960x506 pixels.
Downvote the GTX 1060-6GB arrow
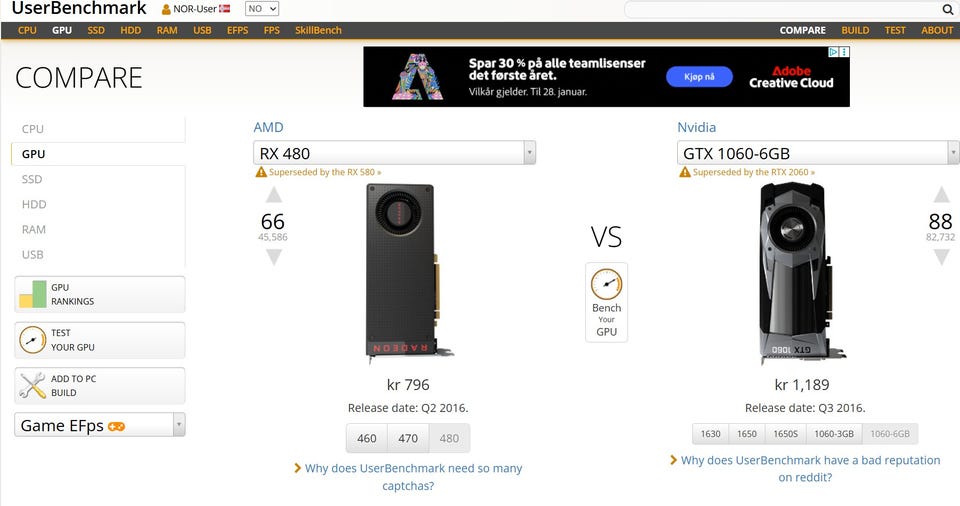[x=941, y=257]
